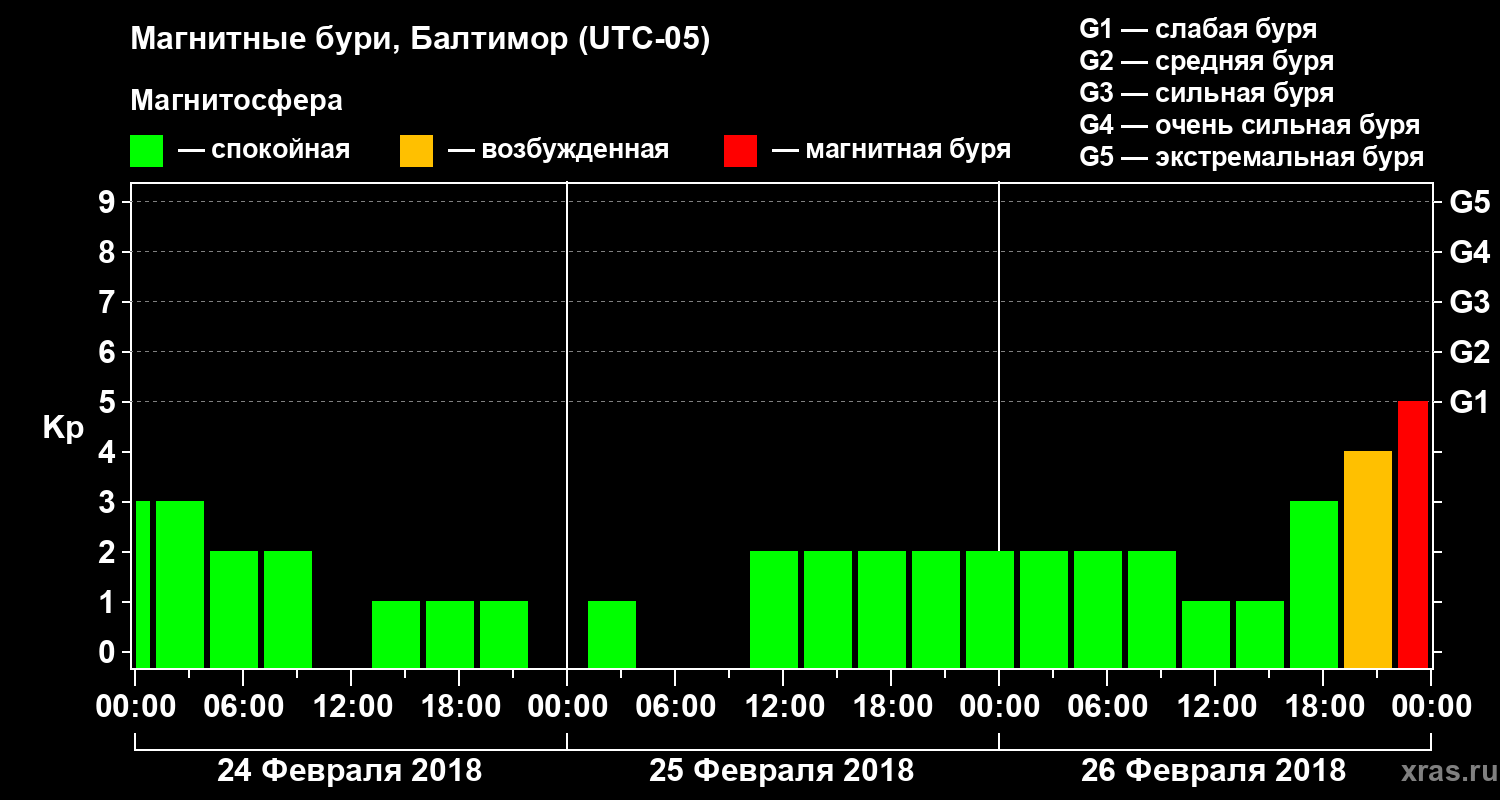
Task: Click the orange Kp 4 bar
Action: (1368, 559)
